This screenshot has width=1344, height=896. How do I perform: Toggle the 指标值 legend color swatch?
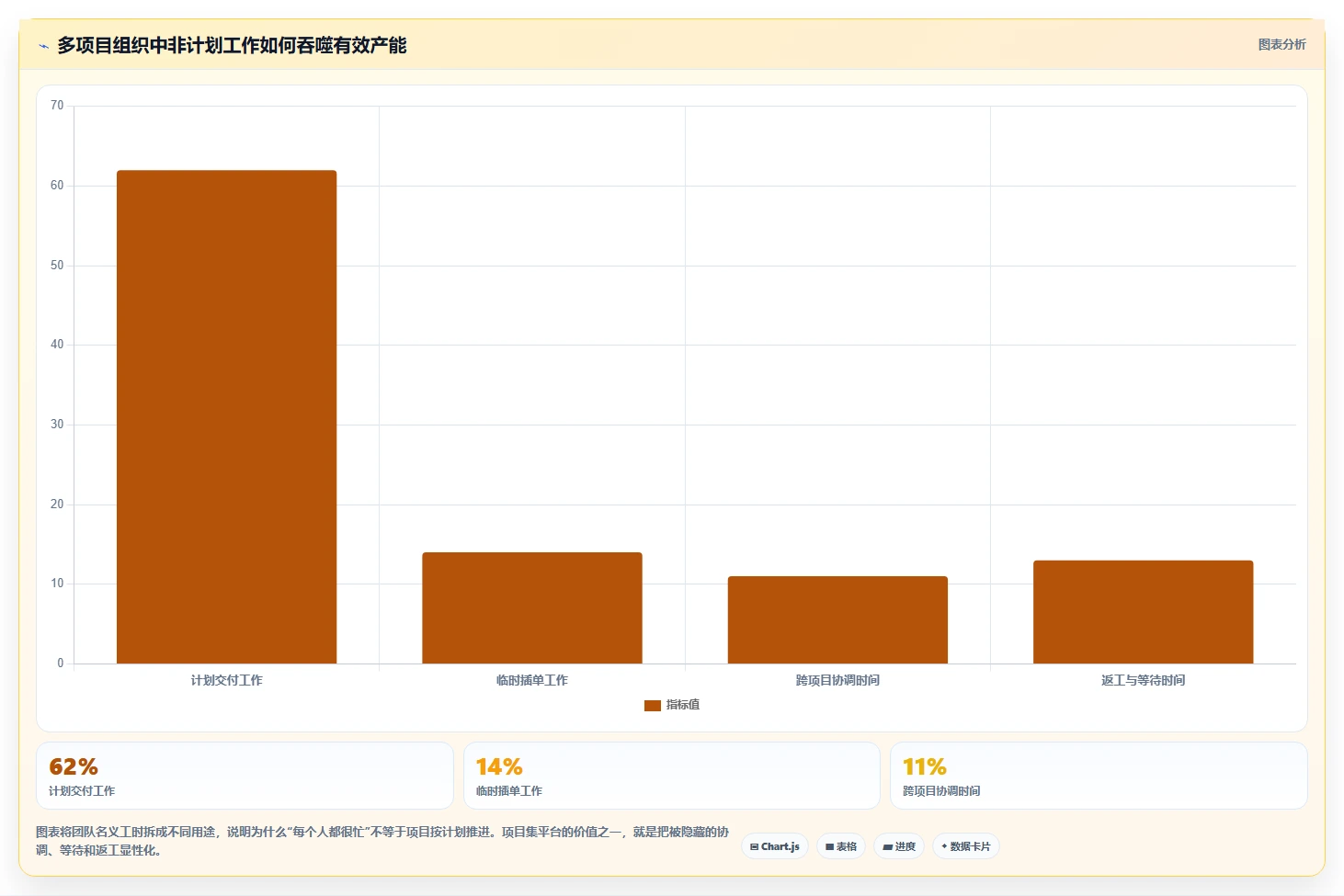coord(653,705)
